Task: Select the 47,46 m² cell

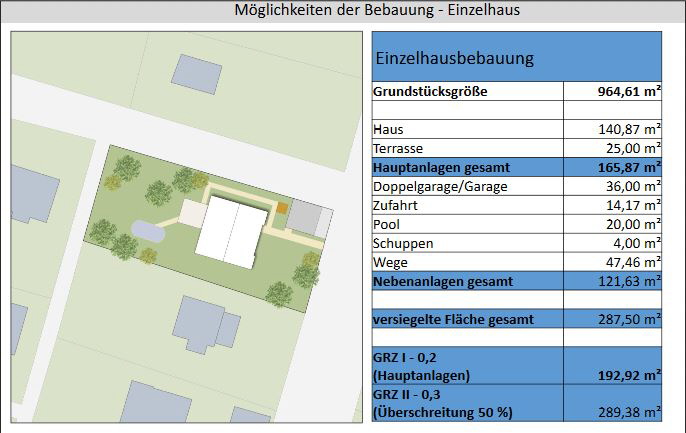Action: [x=612, y=262]
